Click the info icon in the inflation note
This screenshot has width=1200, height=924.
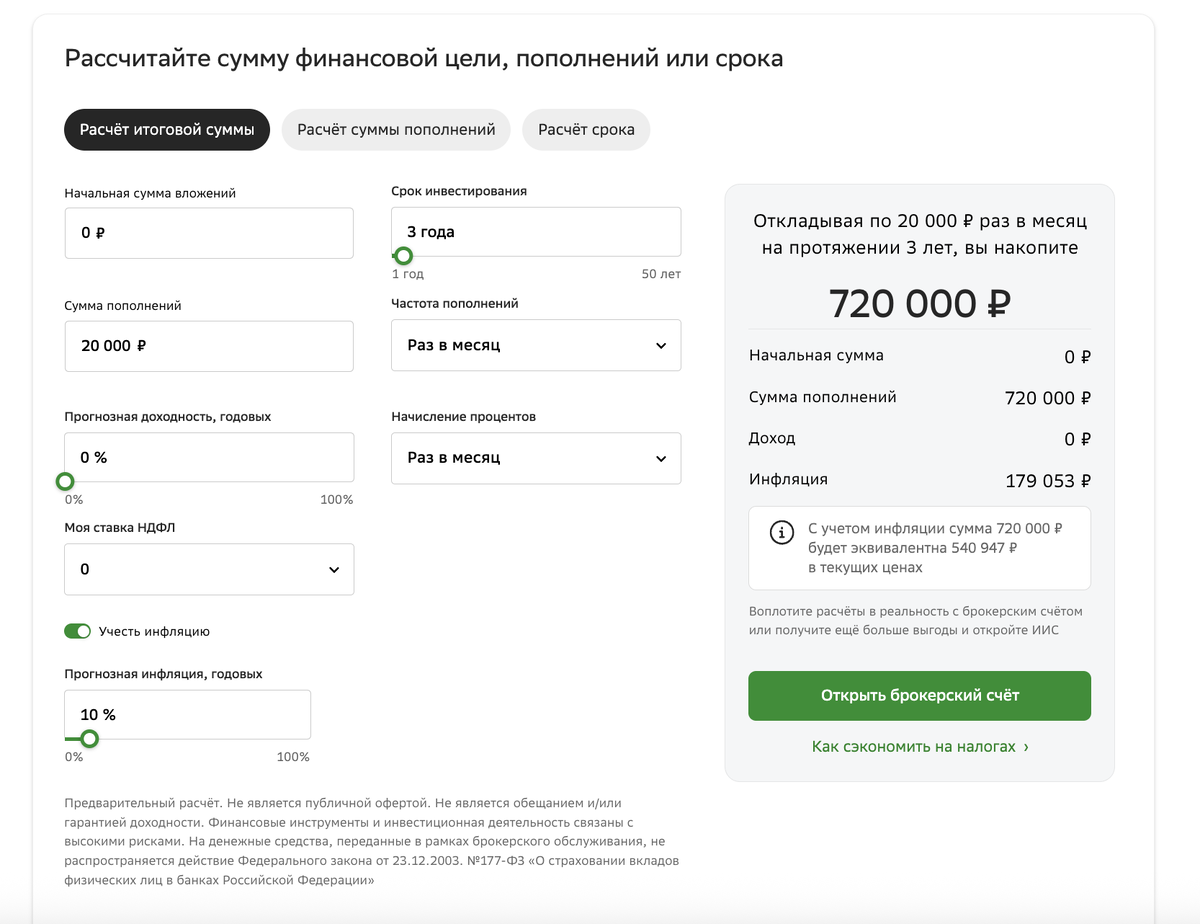tap(781, 533)
